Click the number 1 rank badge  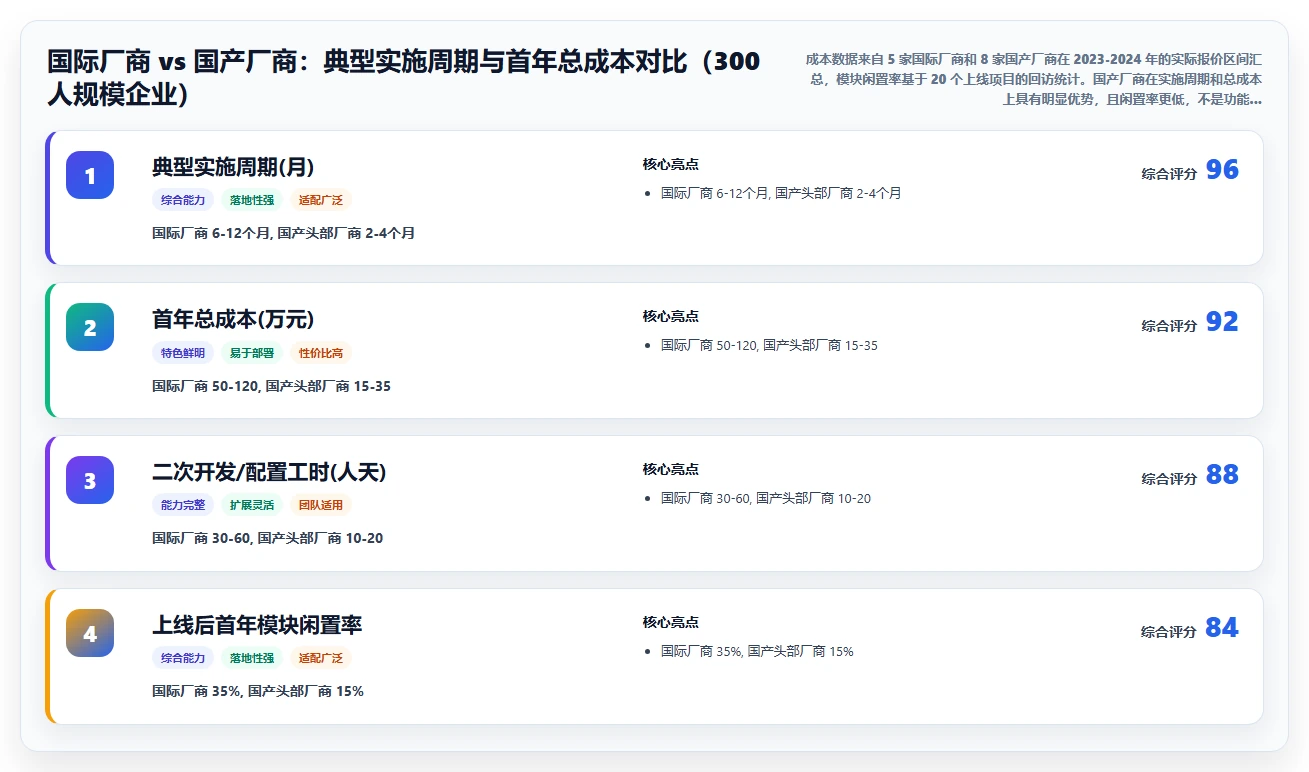click(90, 175)
